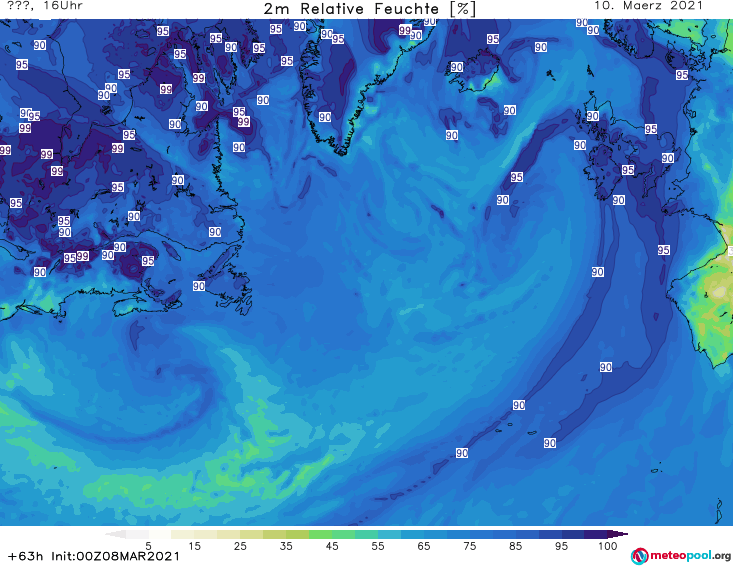This screenshot has width=733, height=566.
Task: Select the map title "2m Relative Feuchte [%]"
Action: (369, 9)
